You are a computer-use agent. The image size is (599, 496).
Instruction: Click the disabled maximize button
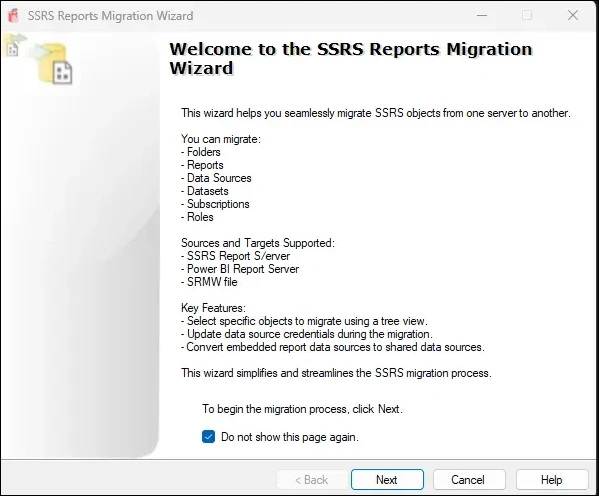tap(527, 16)
